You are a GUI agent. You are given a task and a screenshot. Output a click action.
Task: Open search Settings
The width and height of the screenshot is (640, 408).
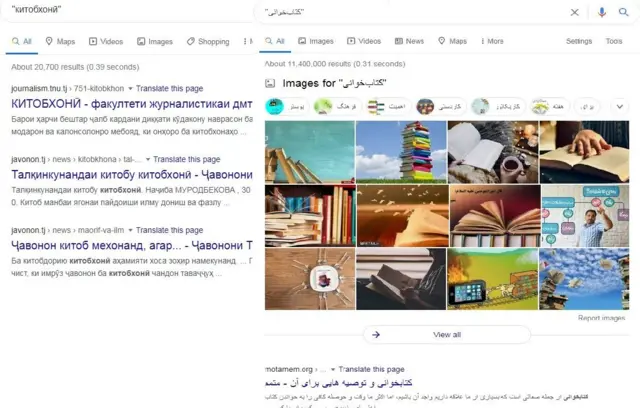coord(579,41)
